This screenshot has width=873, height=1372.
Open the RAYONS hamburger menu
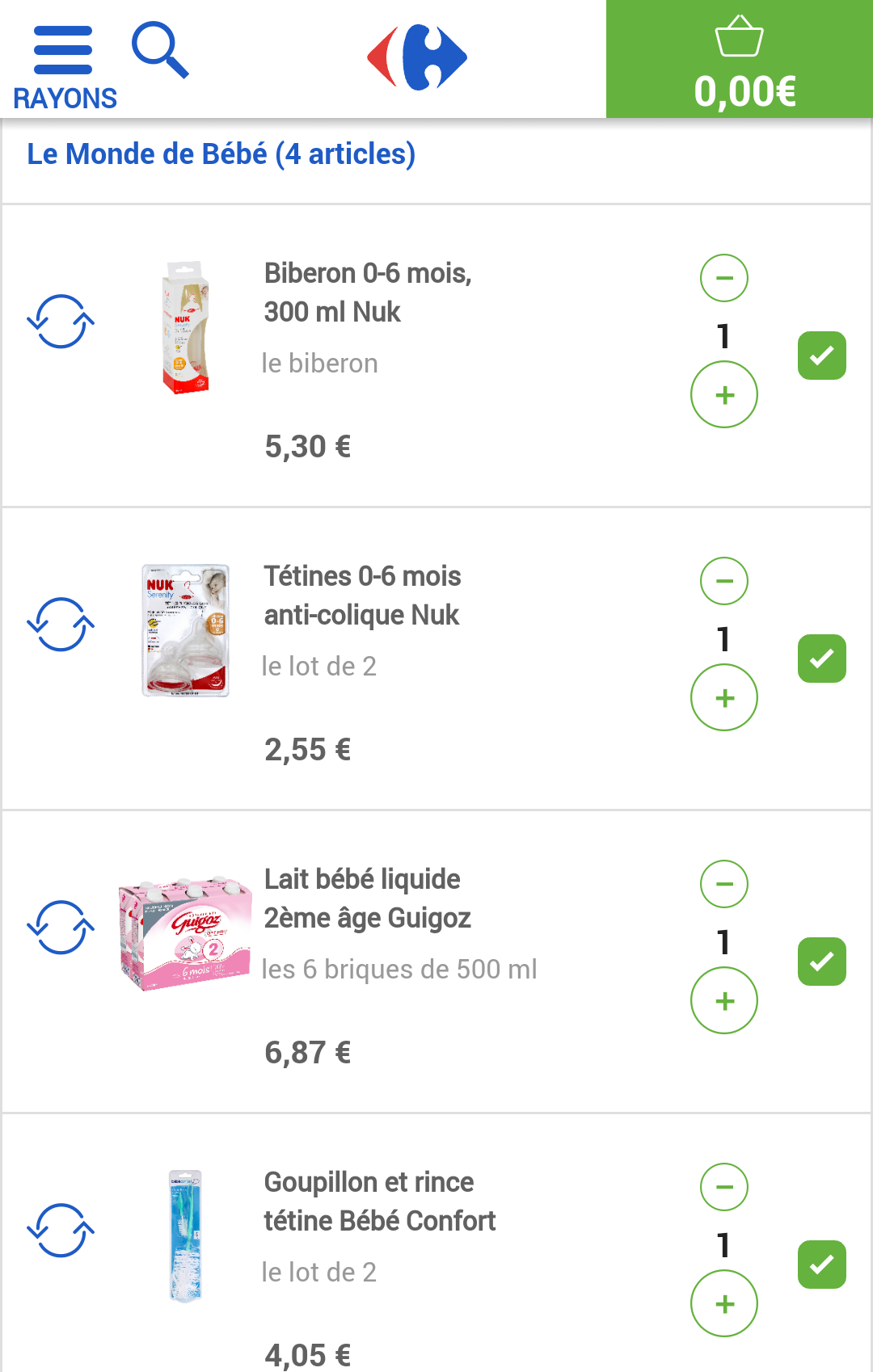[x=64, y=66]
